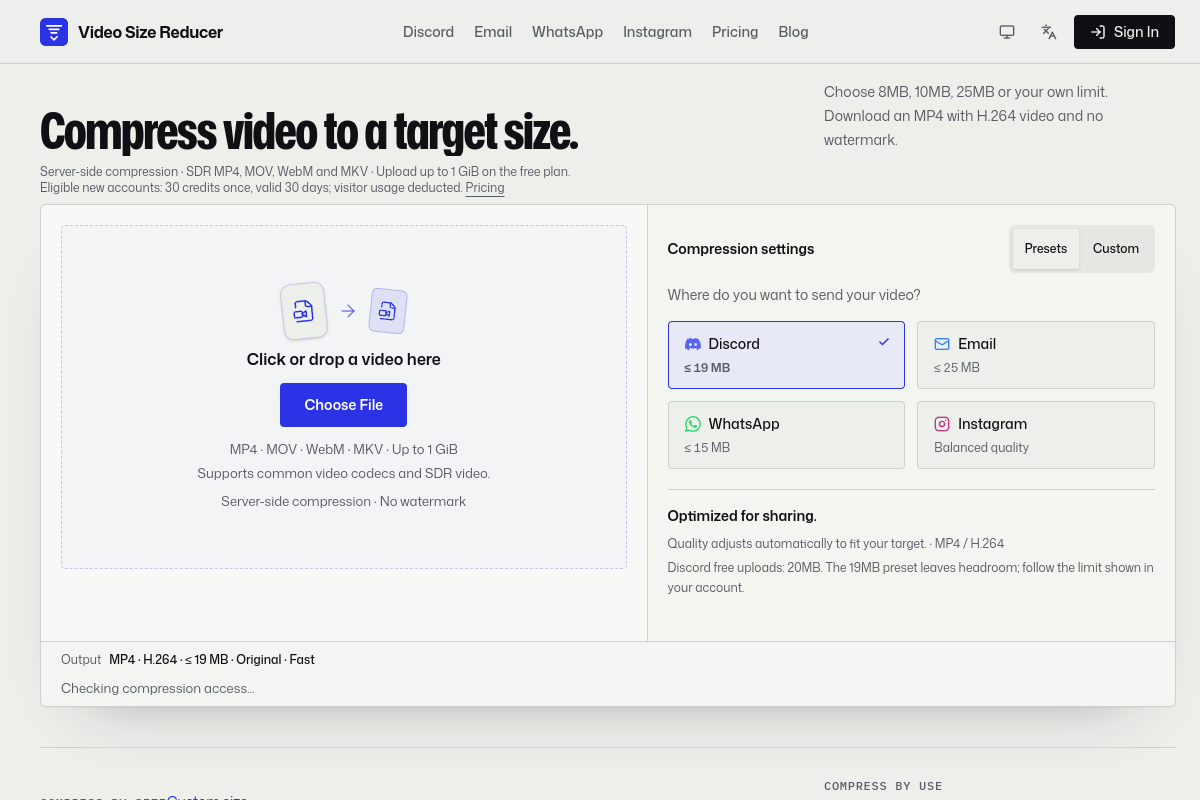Viewport: 1200px width, 800px height.
Task: Select the Email ≤ 25 MB preset
Action: coord(1036,355)
